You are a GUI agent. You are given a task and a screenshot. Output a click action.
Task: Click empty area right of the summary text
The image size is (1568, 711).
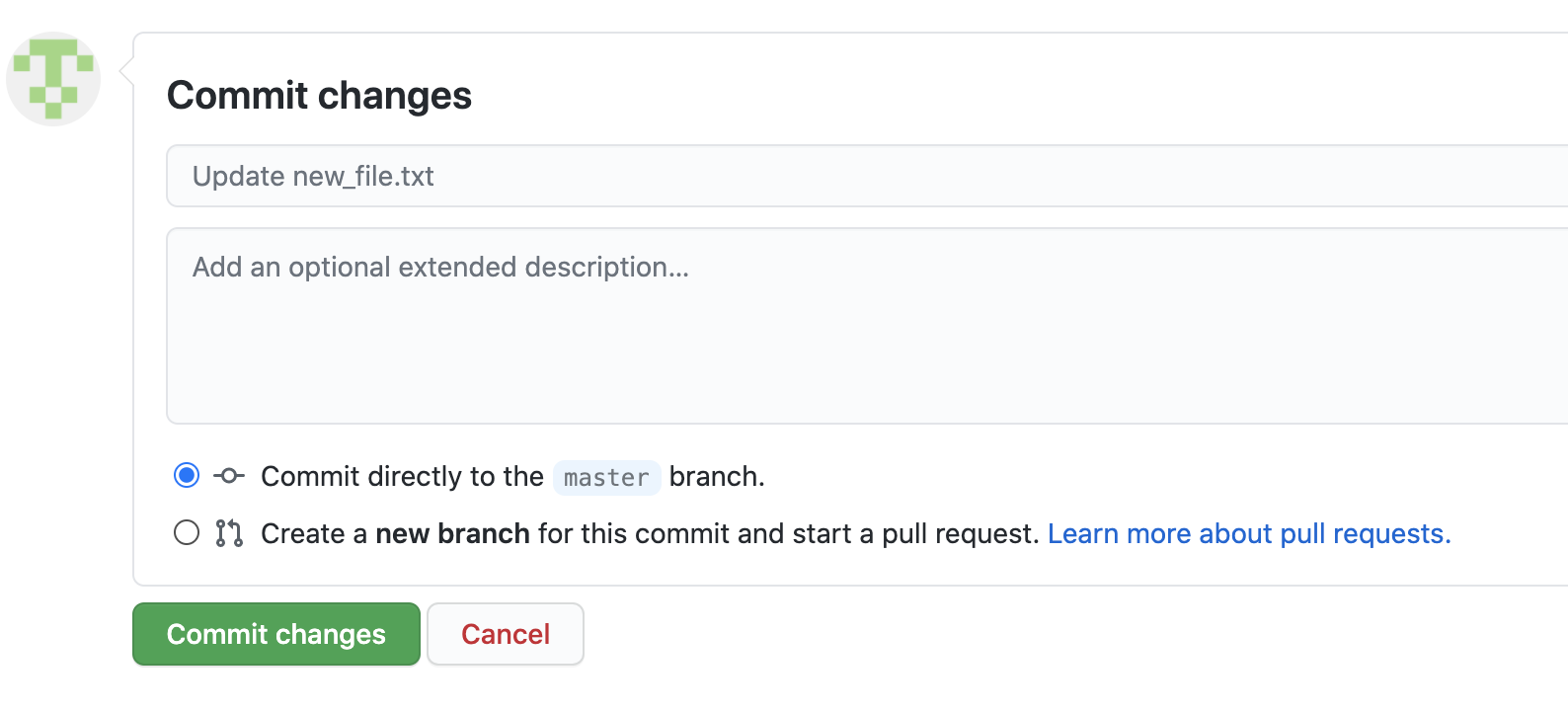click(987, 177)
